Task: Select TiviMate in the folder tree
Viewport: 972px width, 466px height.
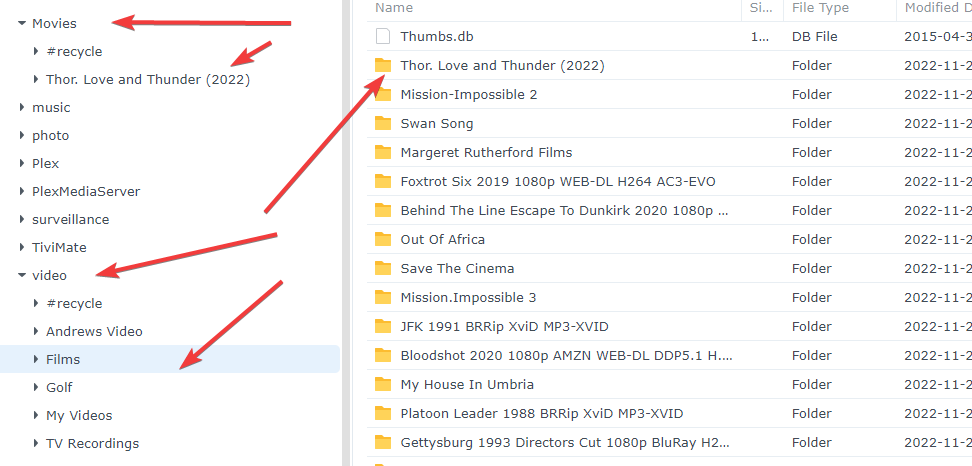Action: pyautogui.click(x=60, y=247)
